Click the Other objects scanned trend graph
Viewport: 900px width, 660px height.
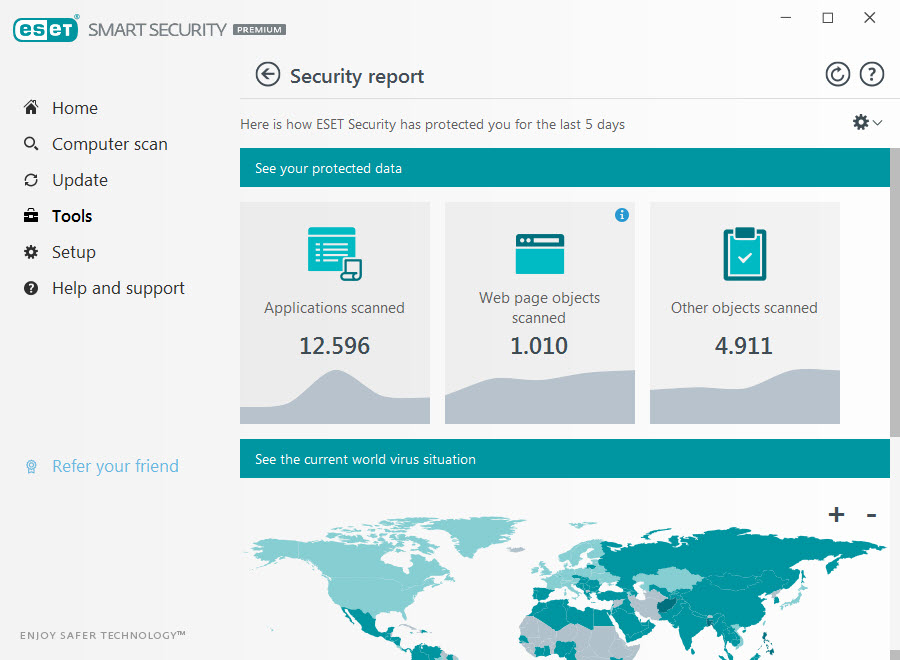tap(744, 397)
